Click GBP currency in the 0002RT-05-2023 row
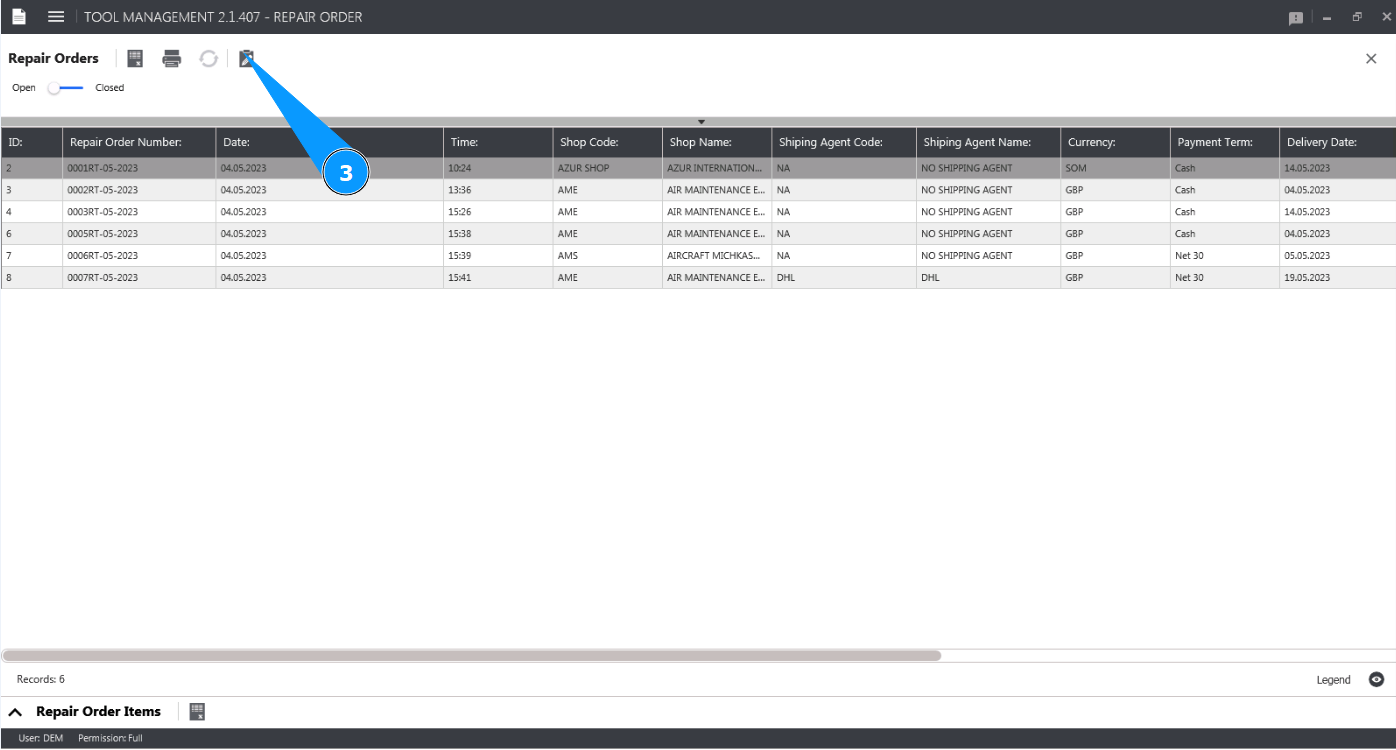This screenshot has width=1396, height=750. (x=1116, y=190)
